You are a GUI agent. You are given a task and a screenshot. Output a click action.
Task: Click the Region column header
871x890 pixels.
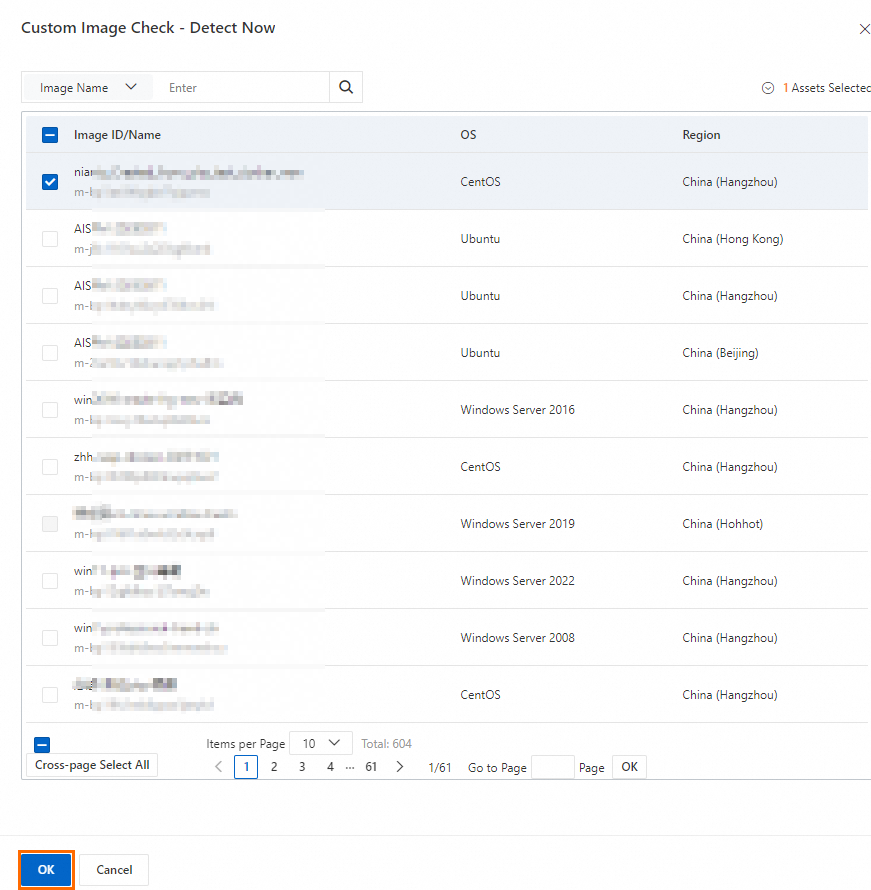pyautogui.click(x=701, y=135)
